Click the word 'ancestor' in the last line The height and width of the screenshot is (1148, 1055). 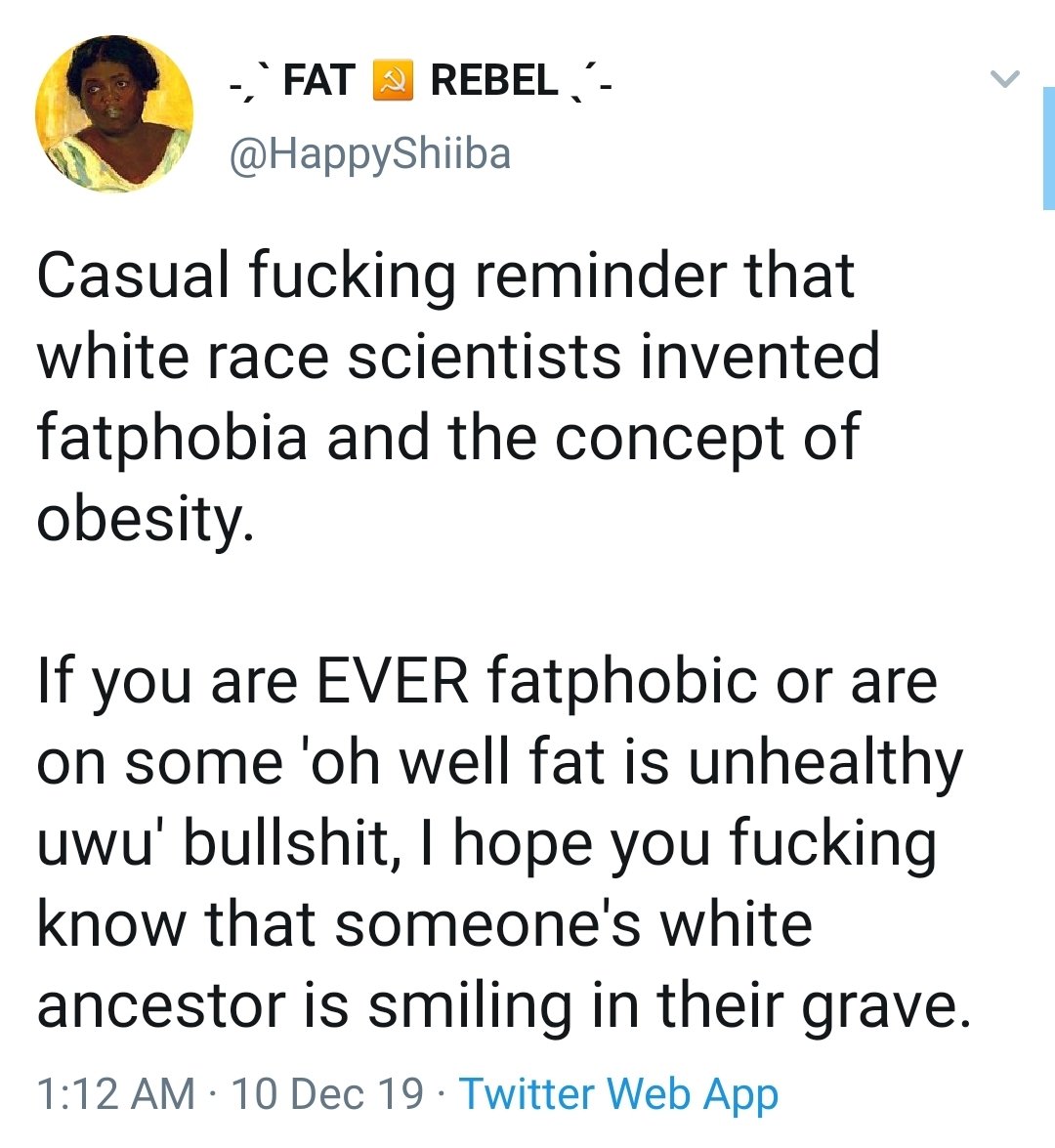tap(161, 1006)
